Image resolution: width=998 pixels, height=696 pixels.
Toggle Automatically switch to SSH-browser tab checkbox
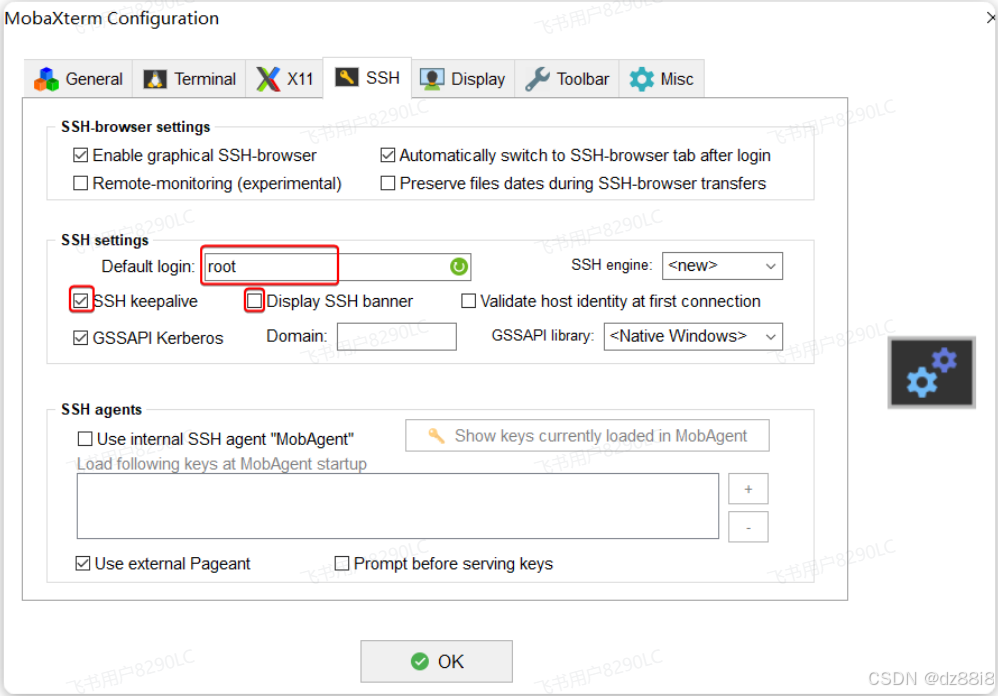pyautogui.click(x=387, y=155)
